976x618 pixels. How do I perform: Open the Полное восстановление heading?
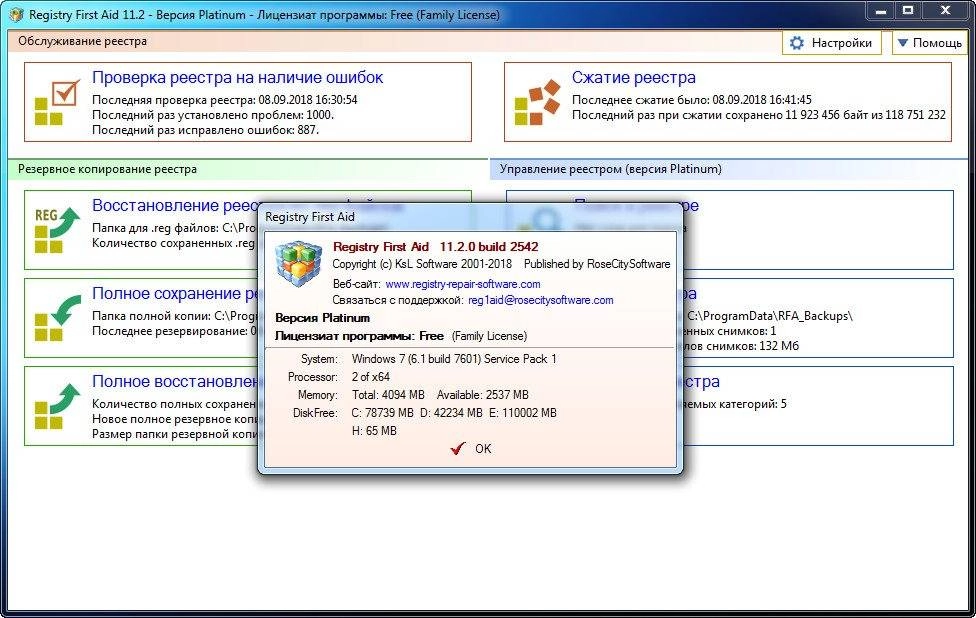[x=175, y=382]
